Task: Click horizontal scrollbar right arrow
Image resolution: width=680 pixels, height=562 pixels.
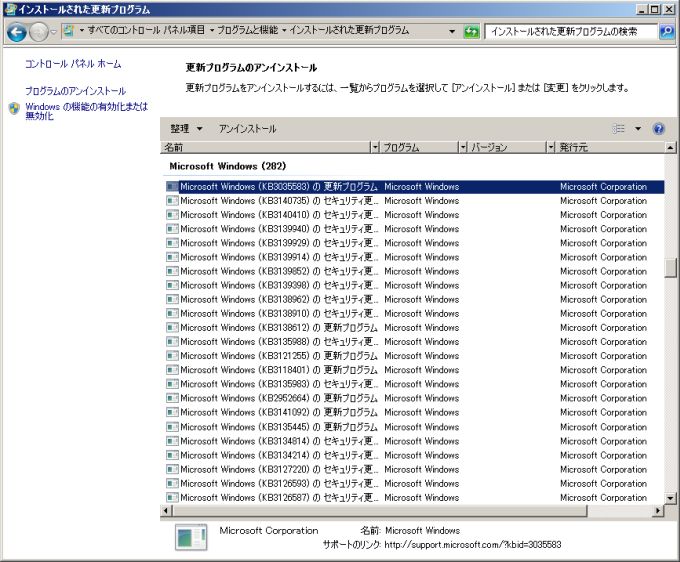Action: click(658, 510)
